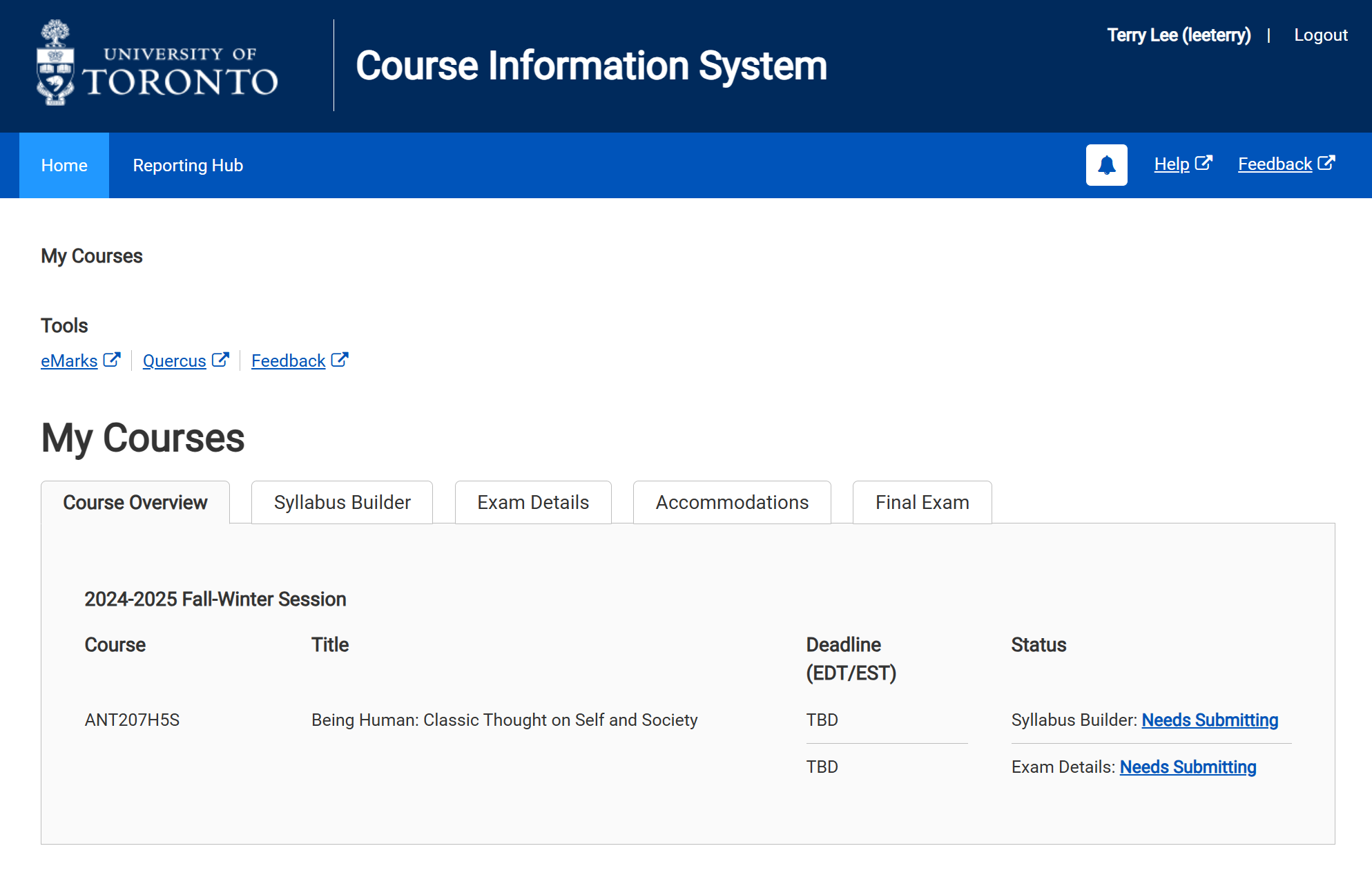Click the external-link icon next to Tools Feedback
1372x875 pixels.
pos(340,359)
